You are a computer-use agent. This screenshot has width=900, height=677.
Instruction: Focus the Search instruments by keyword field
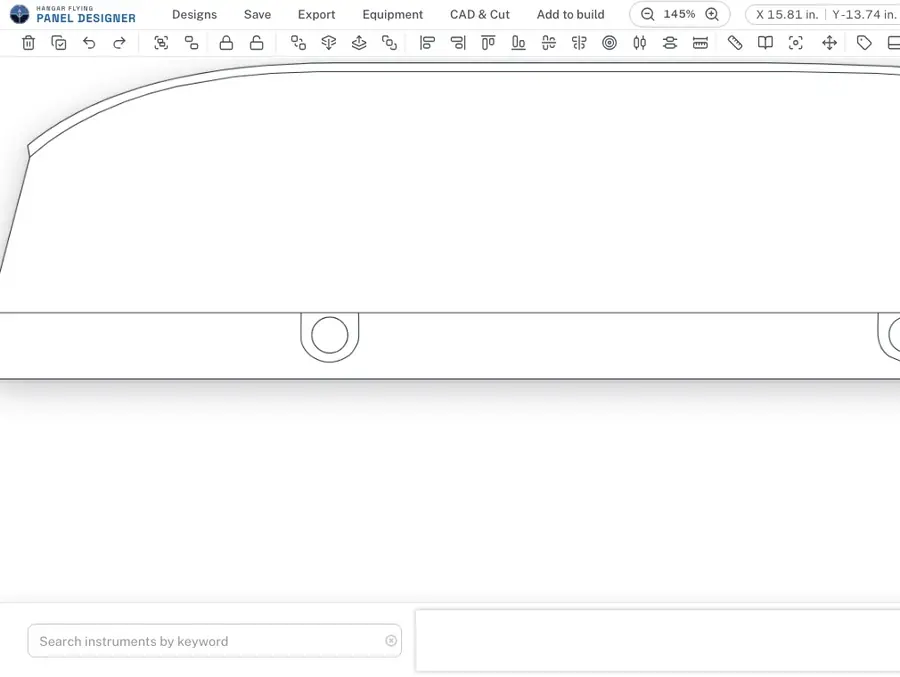point(215,641)
